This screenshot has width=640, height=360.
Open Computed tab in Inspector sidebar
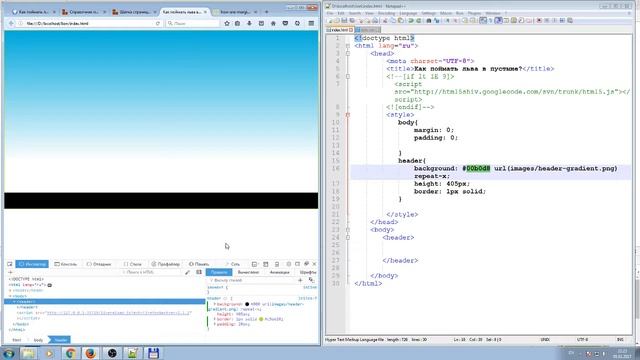(248, 272)
